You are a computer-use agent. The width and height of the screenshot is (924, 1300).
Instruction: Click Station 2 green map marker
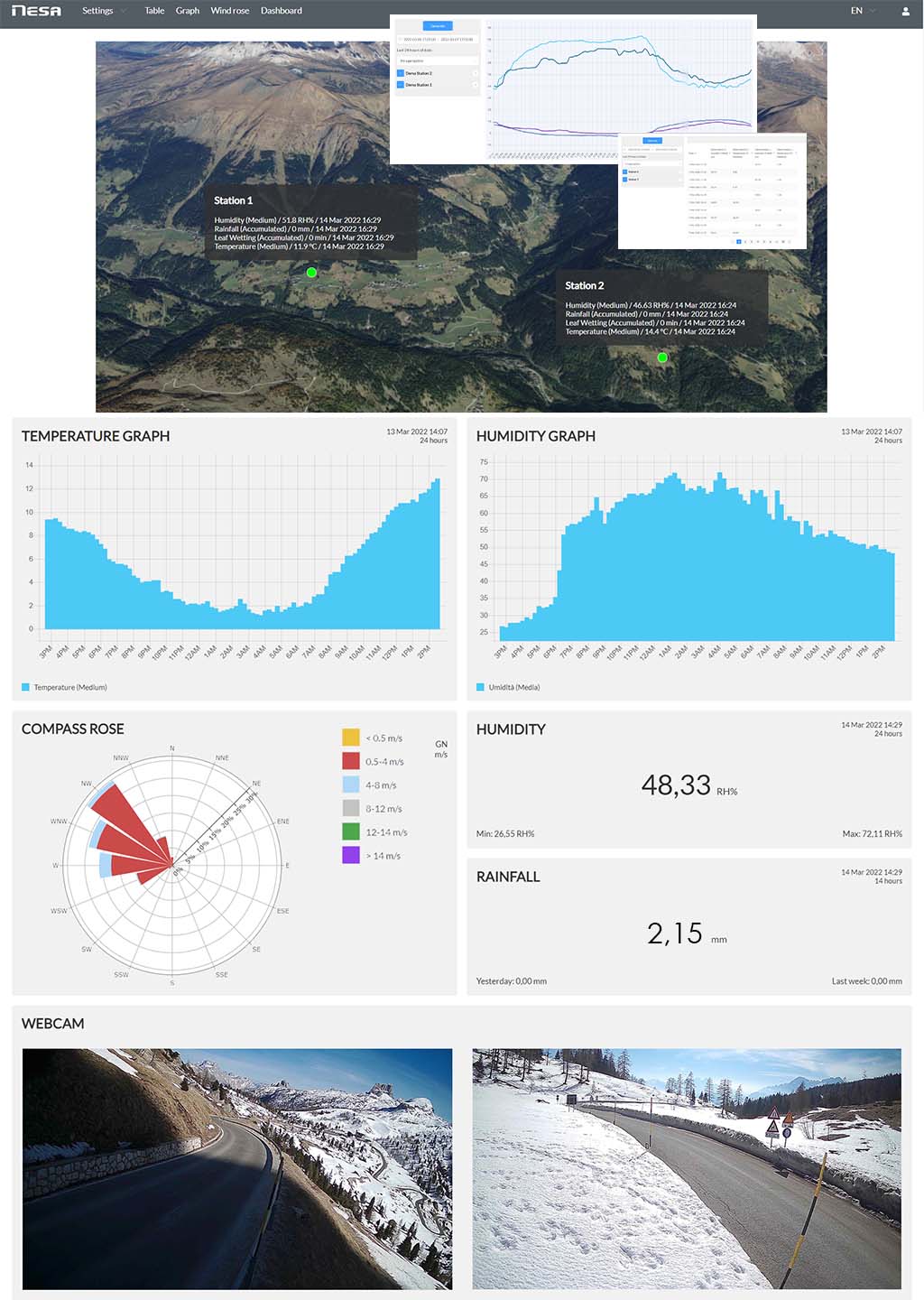(662, 357)
